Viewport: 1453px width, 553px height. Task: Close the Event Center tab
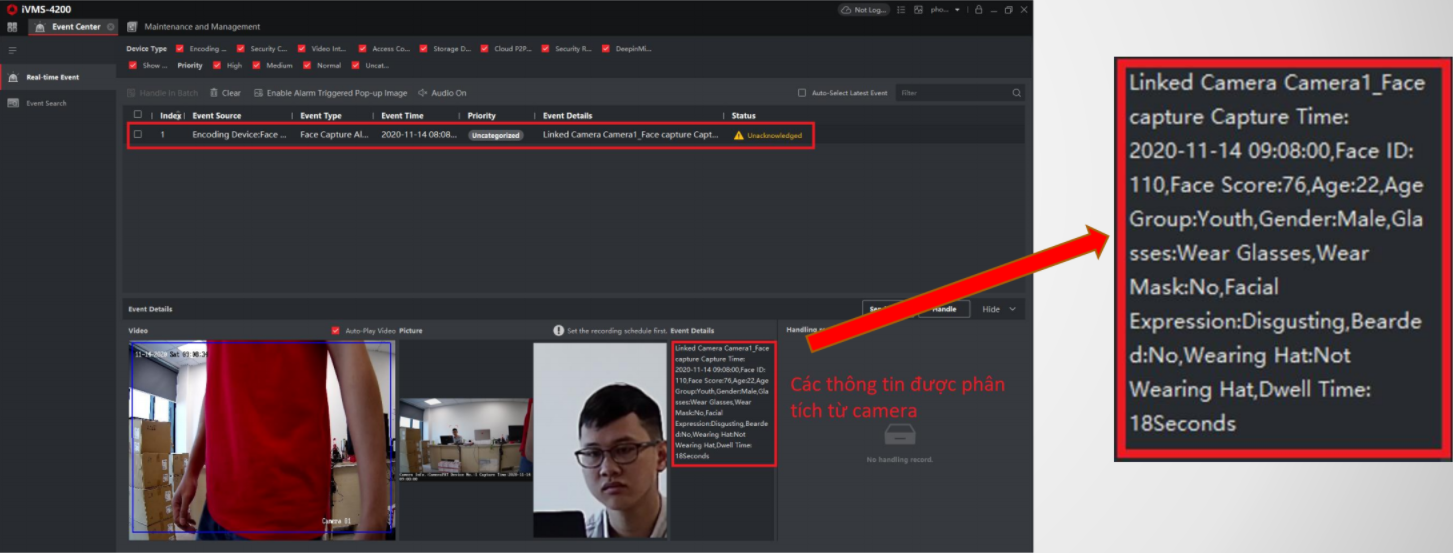click(x=110, y=27)
